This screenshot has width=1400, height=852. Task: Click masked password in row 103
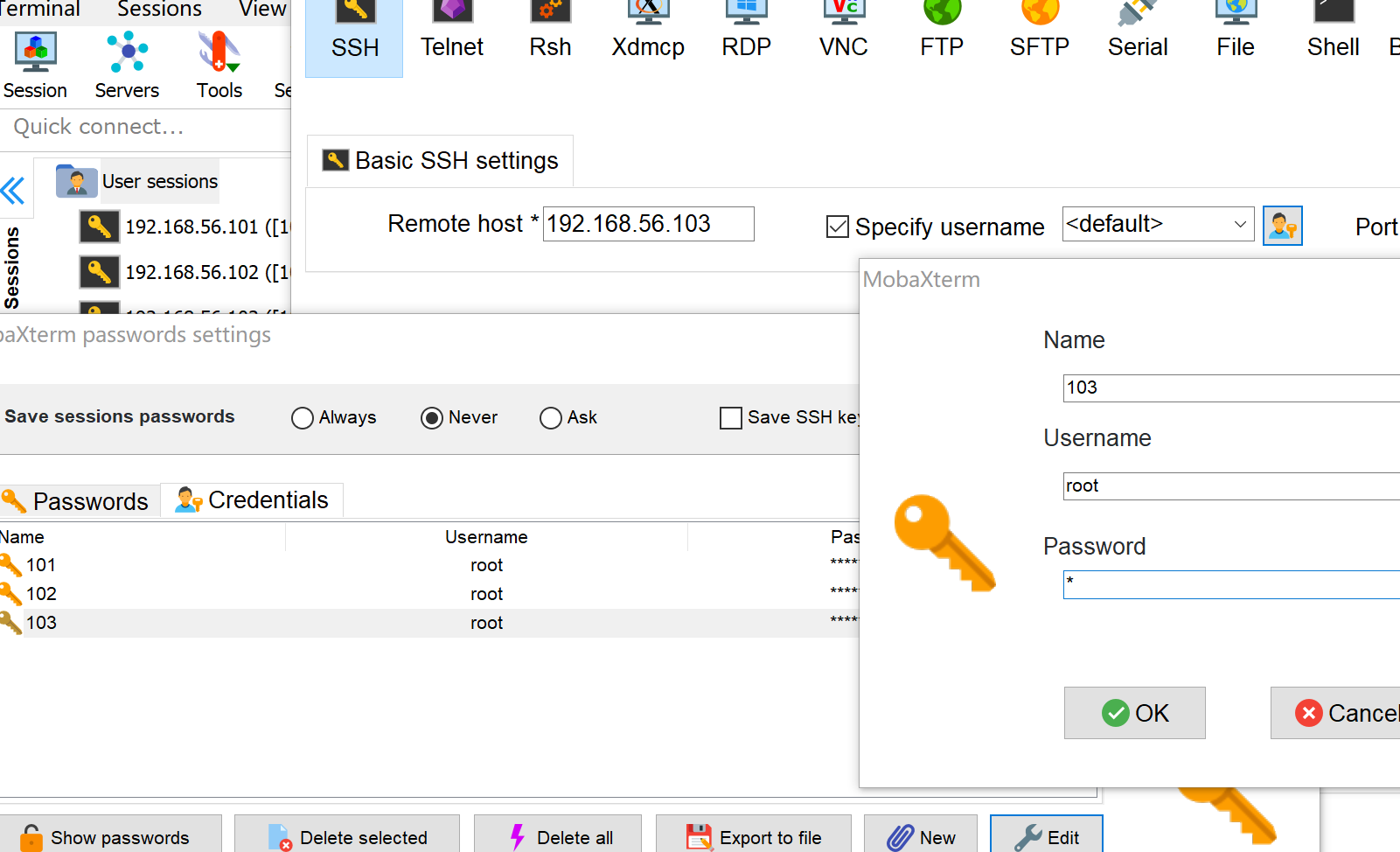tap(844, 621)
